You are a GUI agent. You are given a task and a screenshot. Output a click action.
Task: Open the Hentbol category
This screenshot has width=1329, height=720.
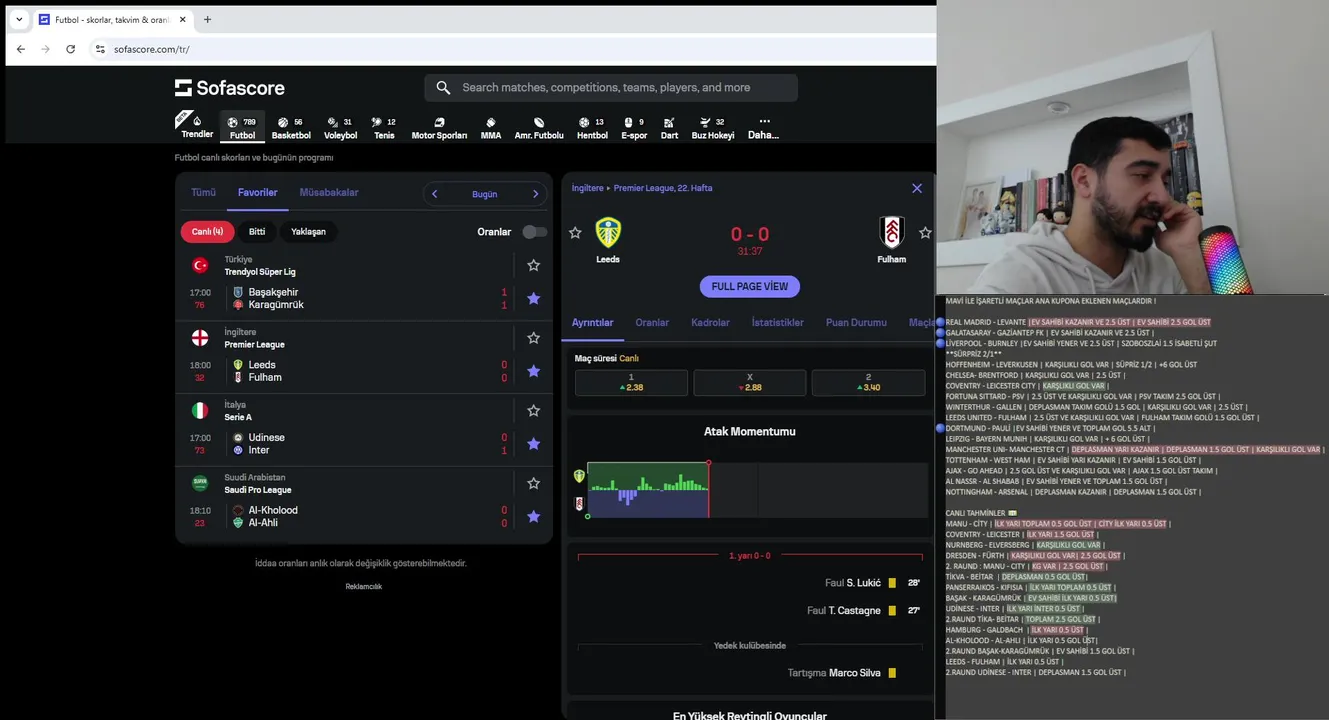click(592, 127)
